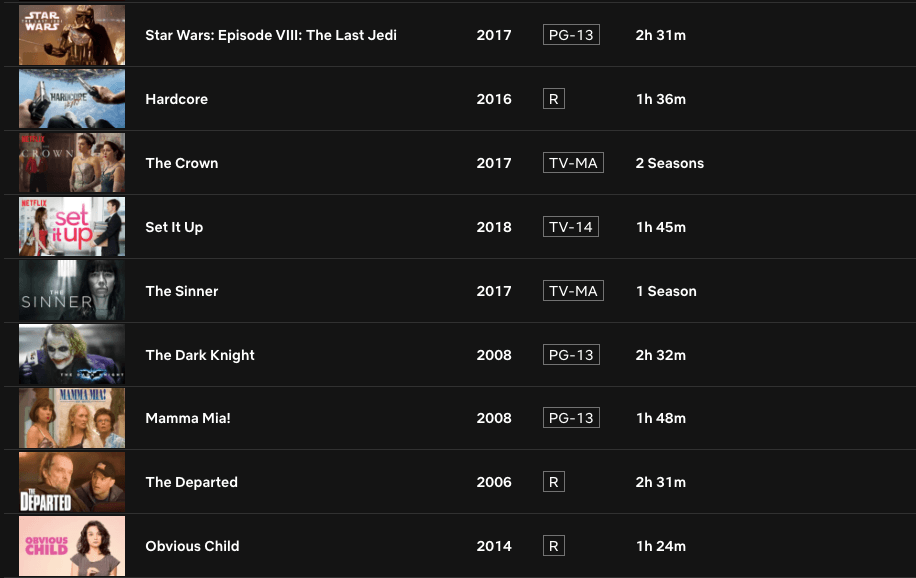Open The Dark Knight title link
Viewport: 916px width, 578px height.
coord(200,355)
